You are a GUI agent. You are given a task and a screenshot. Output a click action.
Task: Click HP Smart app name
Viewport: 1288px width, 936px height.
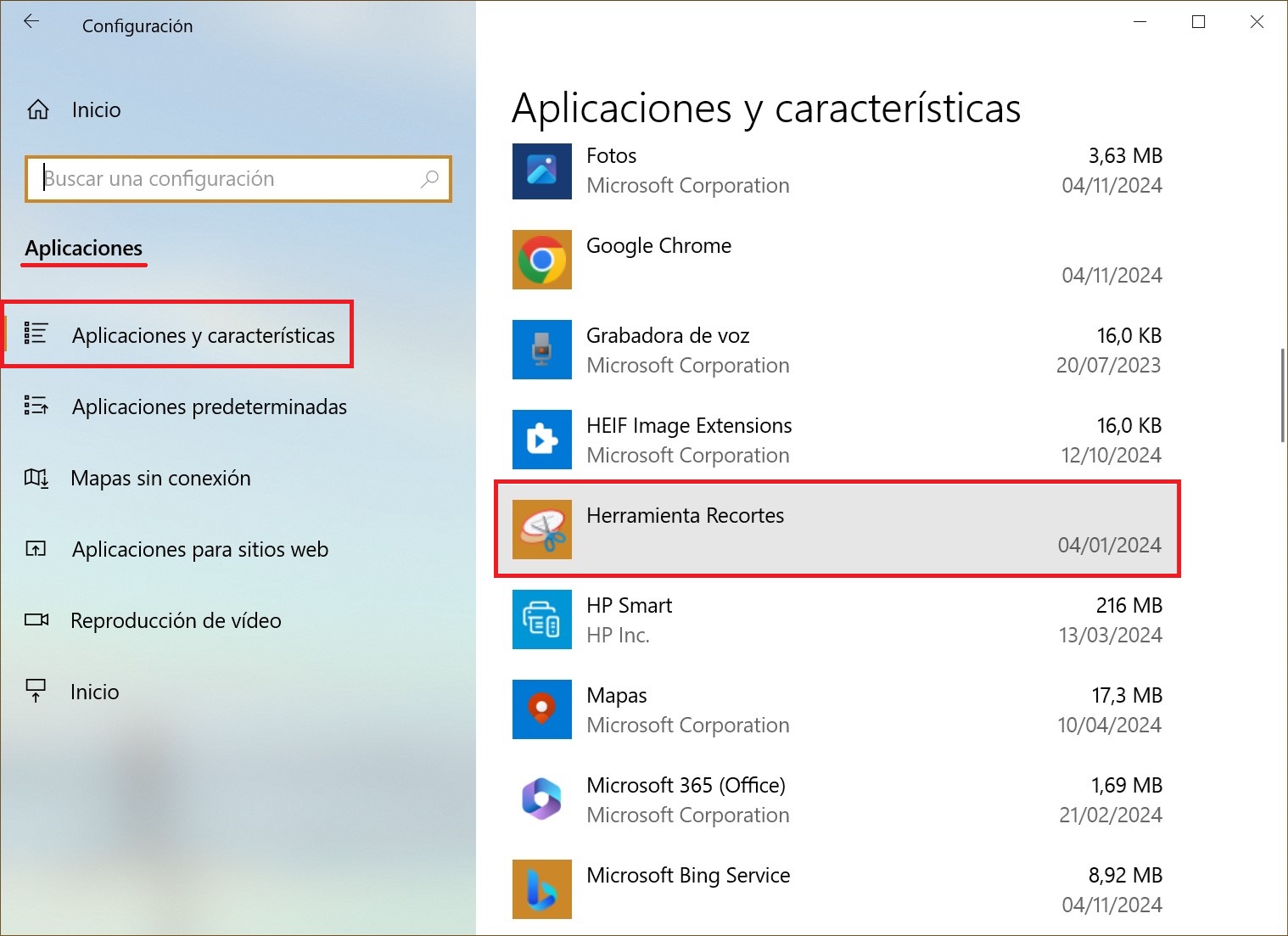(629, 605)
